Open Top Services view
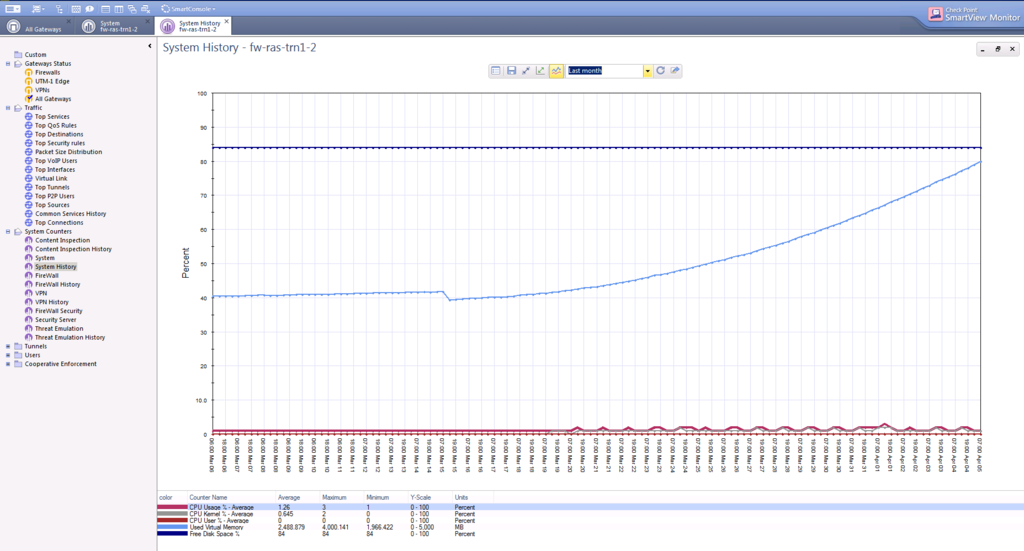1024x551 pixels. click(52, 117)
